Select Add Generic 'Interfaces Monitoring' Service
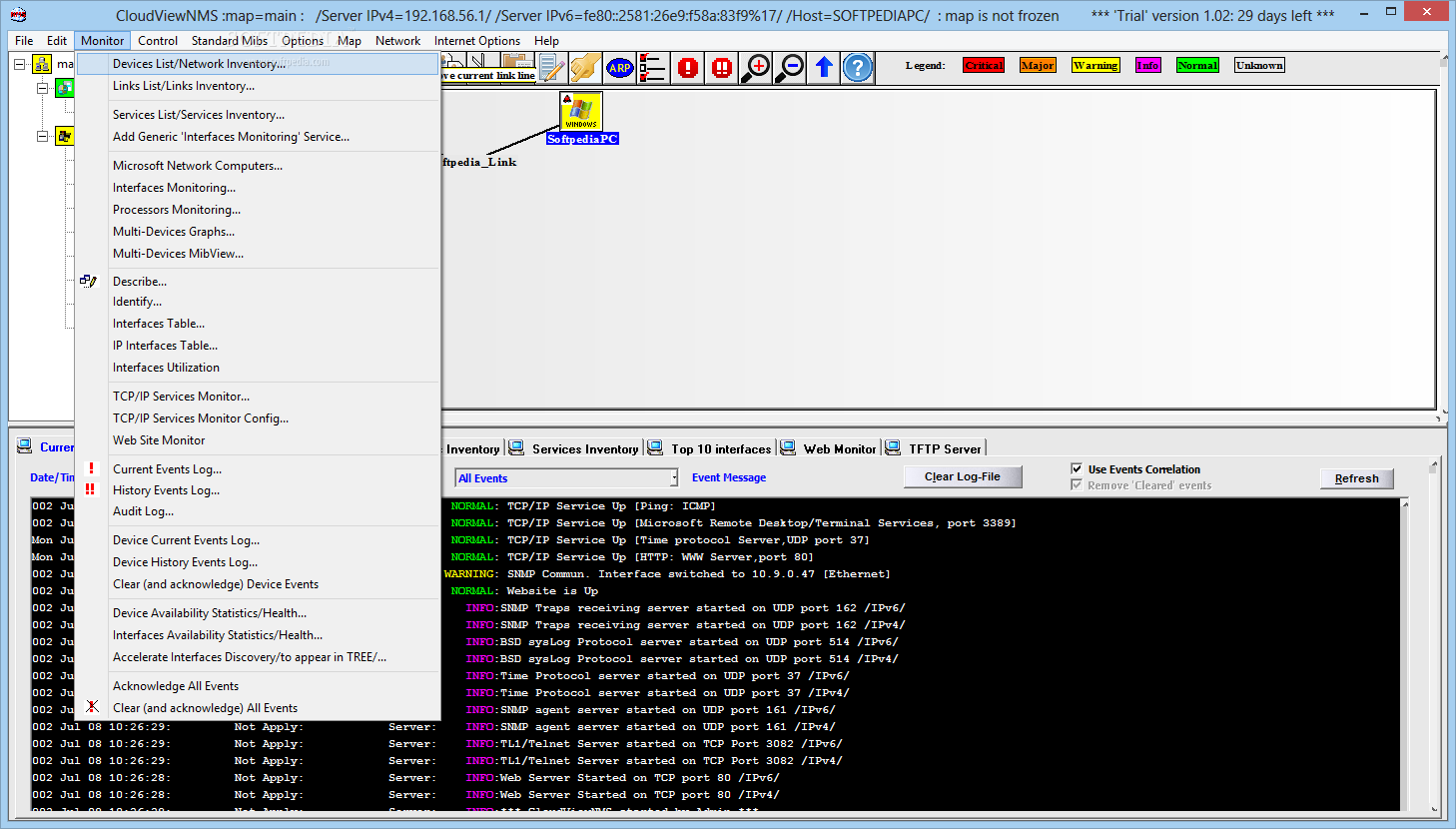1456x829 pixels. click(x=258, y=137)
